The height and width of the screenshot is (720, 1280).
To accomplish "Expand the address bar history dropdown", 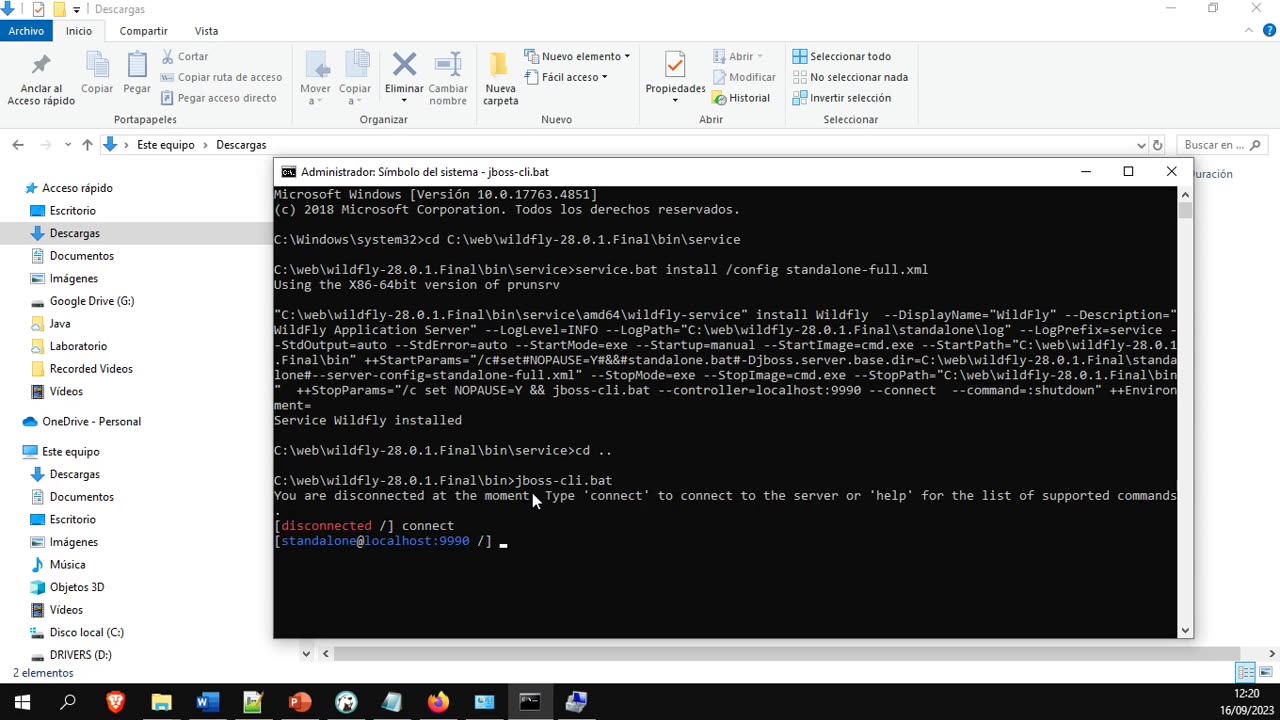I will (1142, 145).
